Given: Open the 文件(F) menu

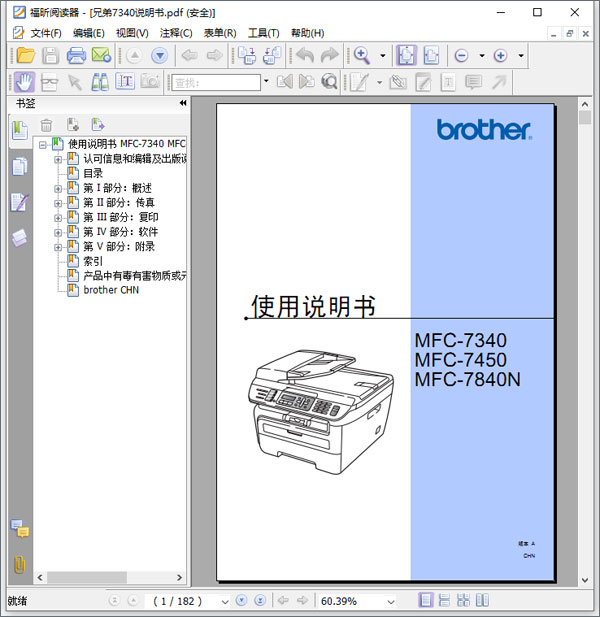Looking at the screenshot, I should coord(46,33).
